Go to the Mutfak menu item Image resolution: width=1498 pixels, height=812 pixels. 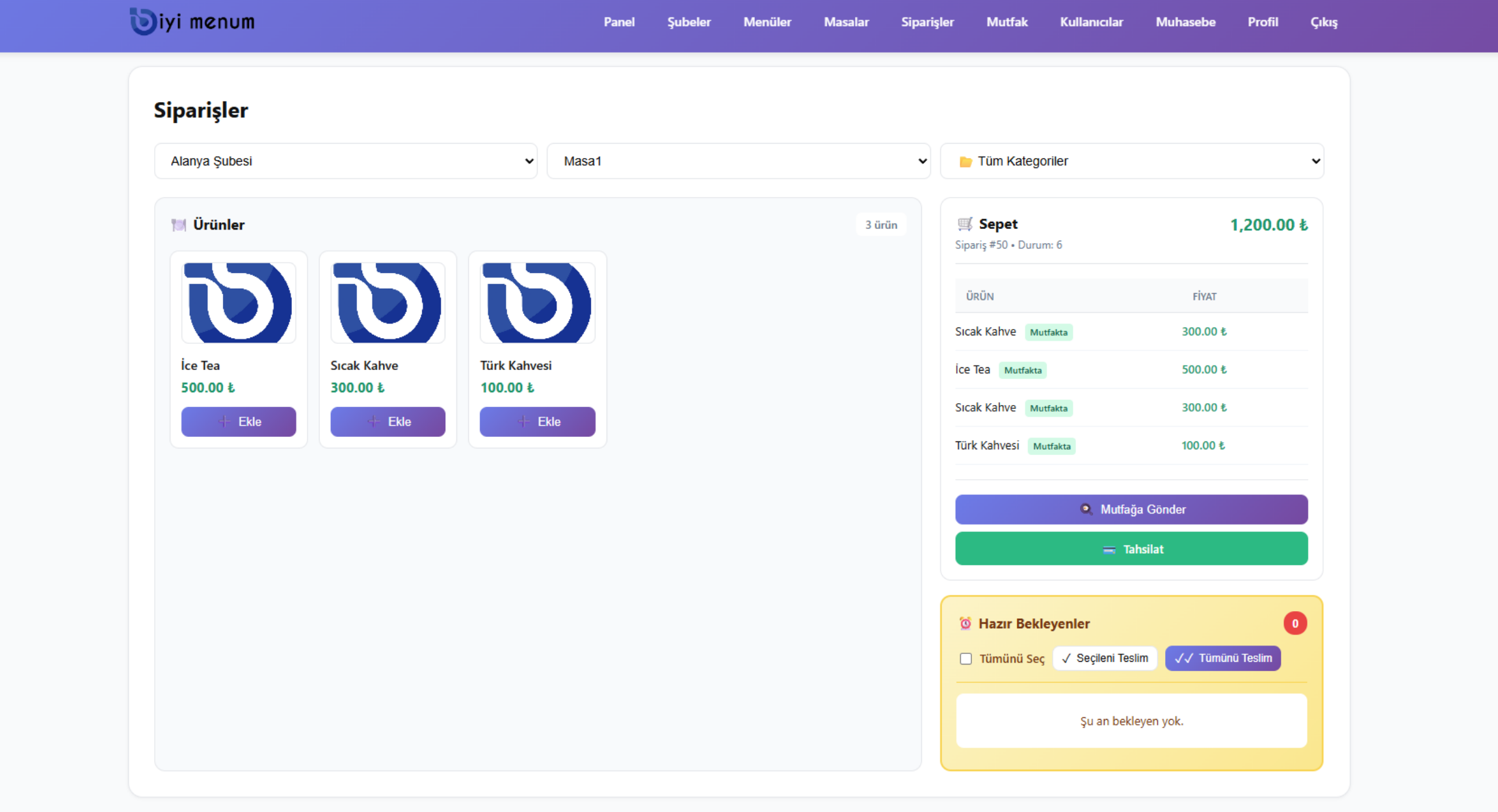(1006, 22)
